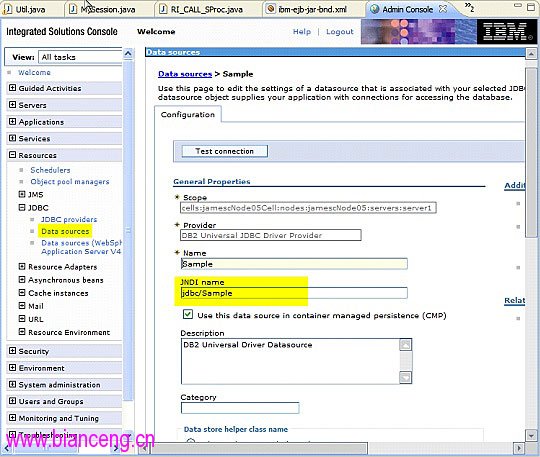This screenshot has width=540, height=457.
Task: Expand the Mail node
Action: (x=22, y=306)
